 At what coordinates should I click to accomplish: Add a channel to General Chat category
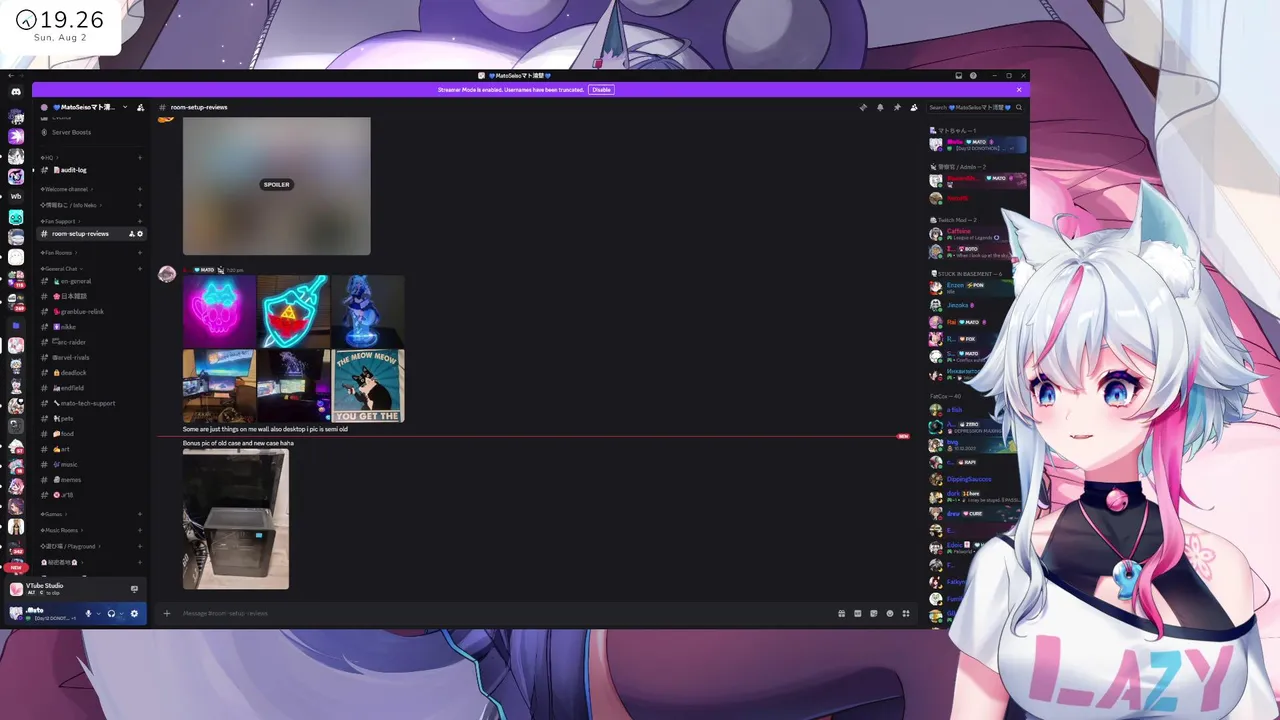[140, 269]
